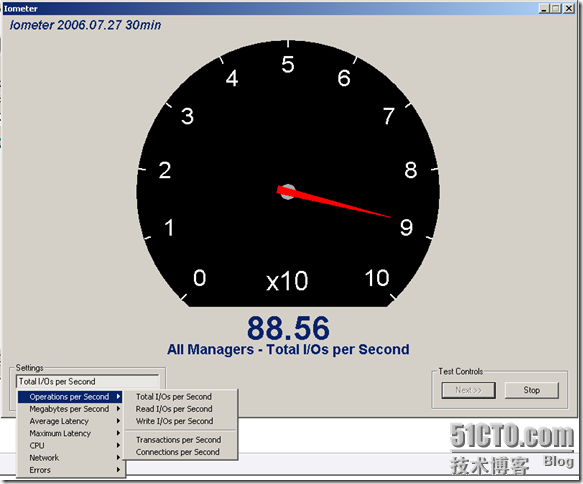Click arrow beside Errors entry
This screenshot has width=583, height=484.
[x=118, y=470]
